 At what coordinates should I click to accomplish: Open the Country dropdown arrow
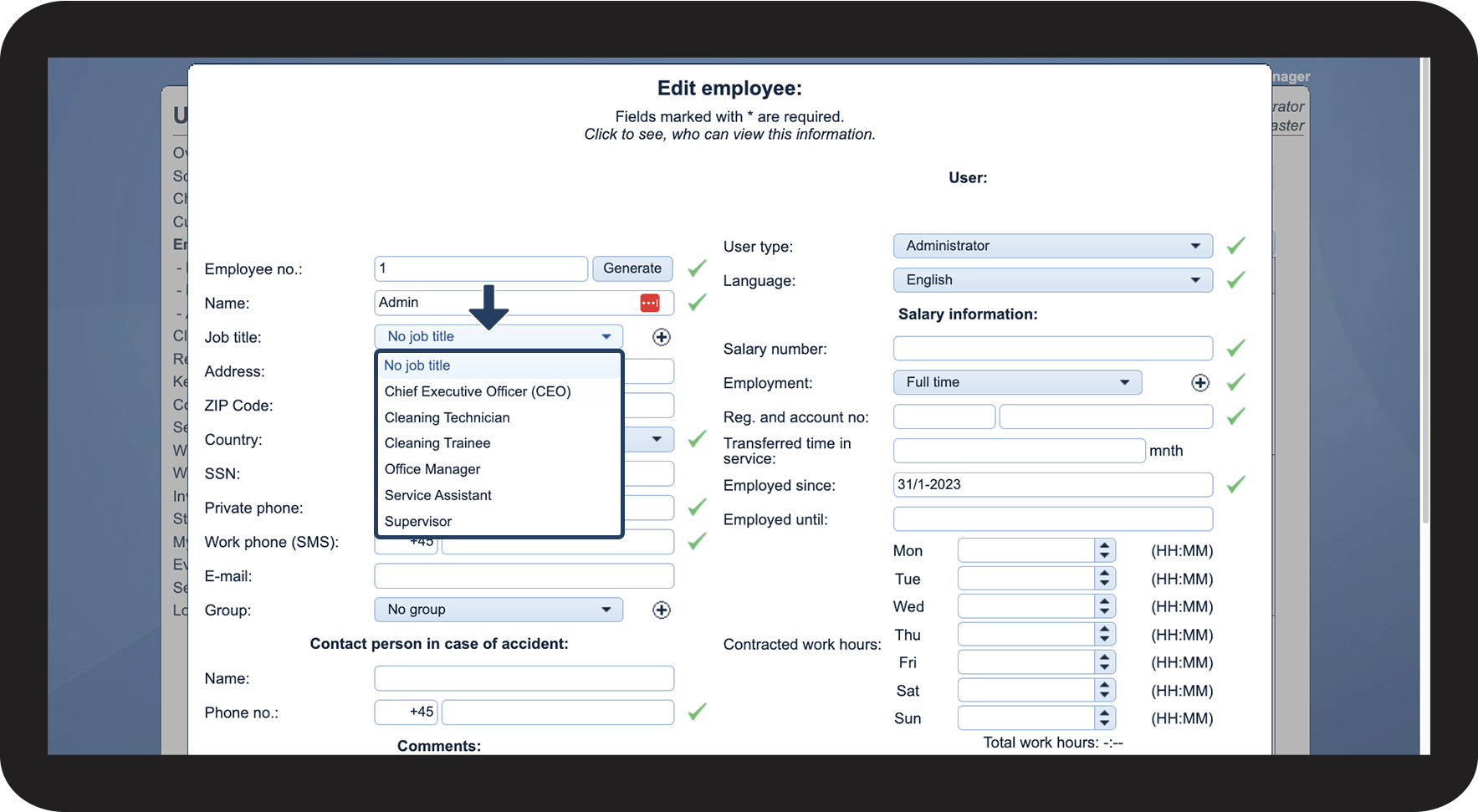pos(657,439)
